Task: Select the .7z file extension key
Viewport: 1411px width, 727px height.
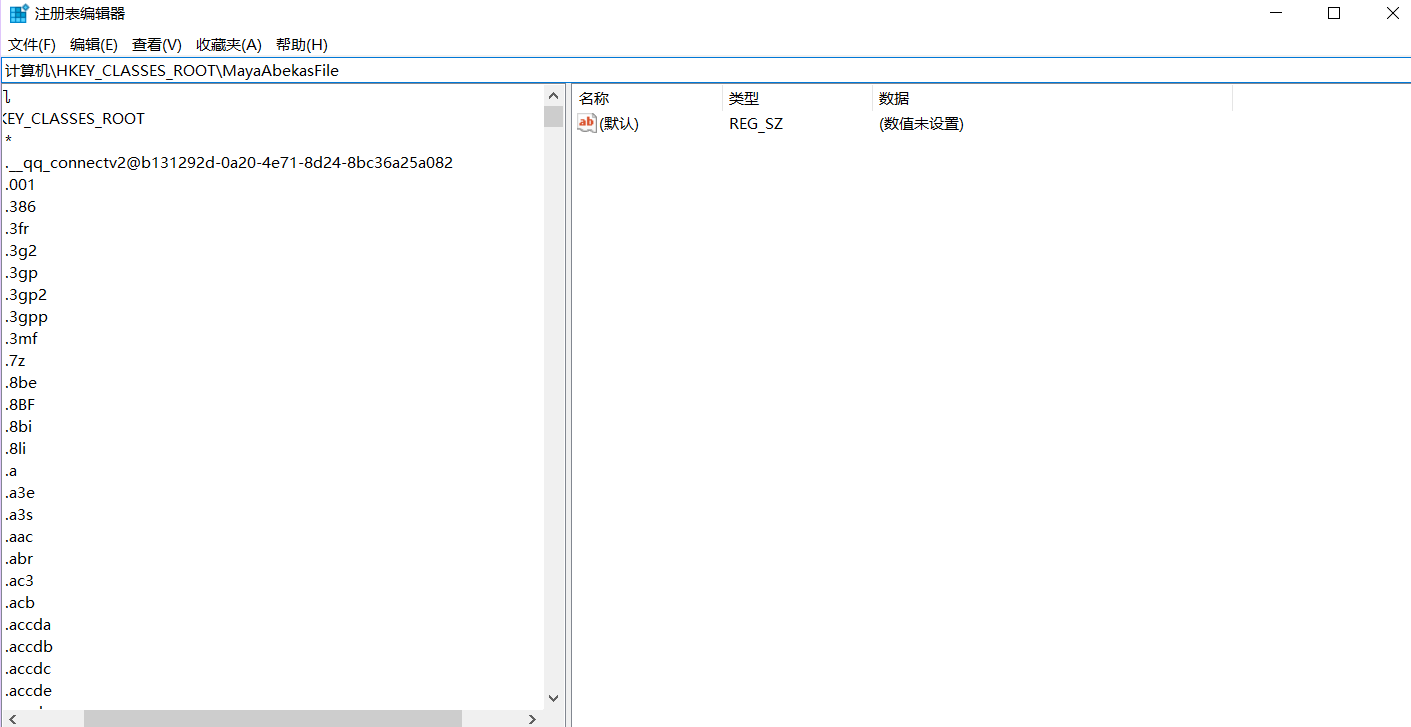Action: pyautogui.click(x=15, y=360)
